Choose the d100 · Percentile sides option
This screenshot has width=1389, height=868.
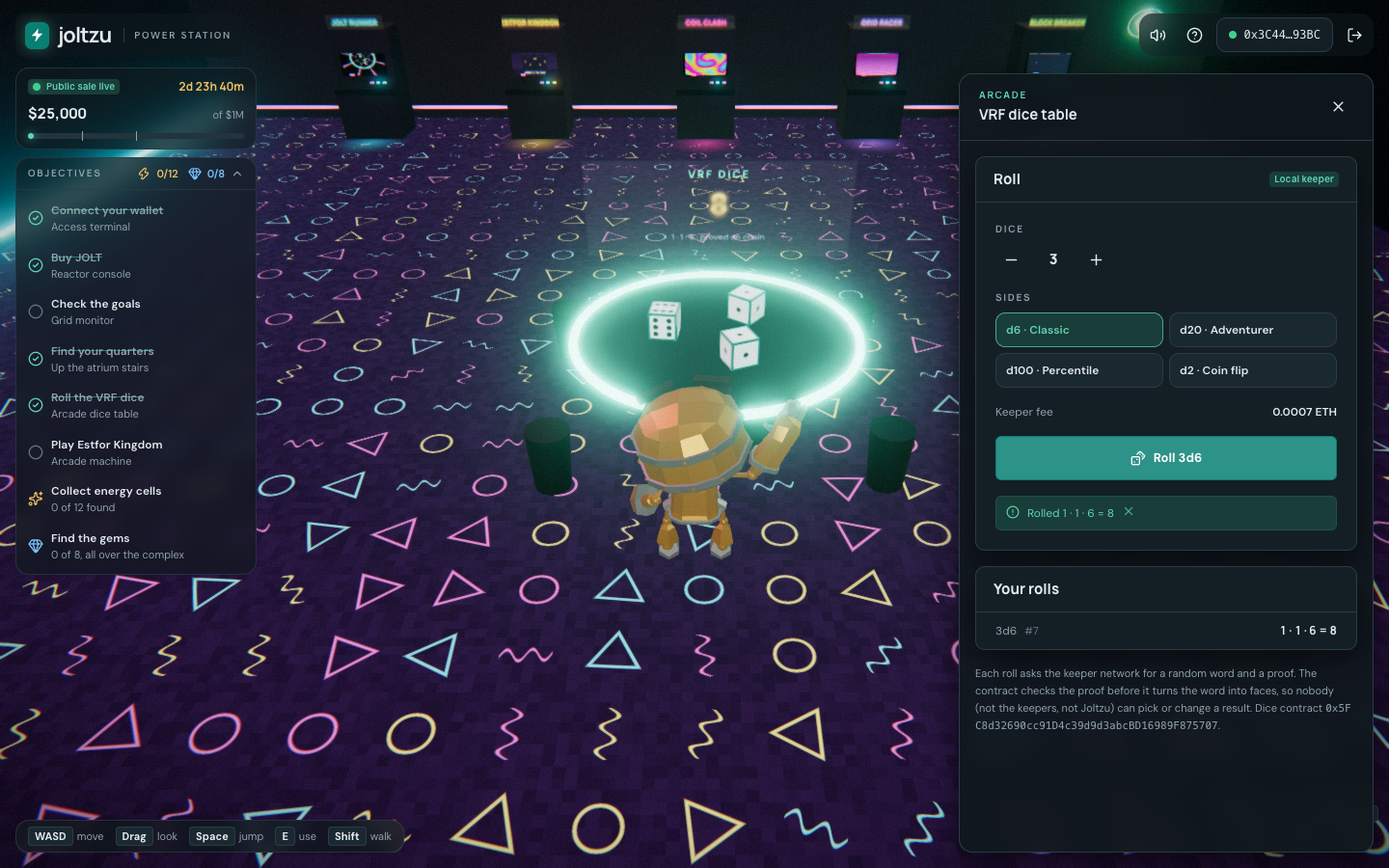(x=1078, y=370)
